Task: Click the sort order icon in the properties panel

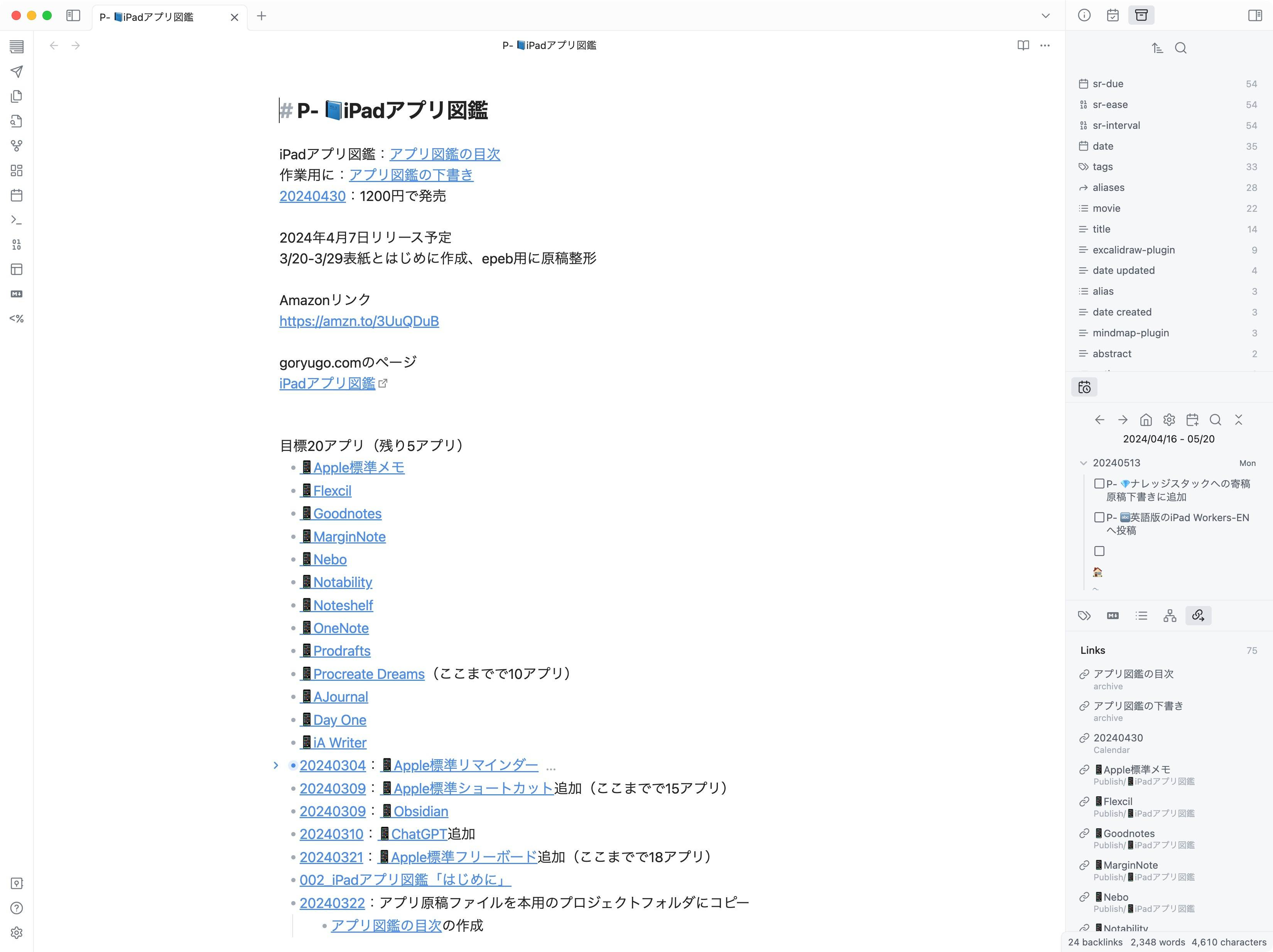Action: coord(1157,48)
